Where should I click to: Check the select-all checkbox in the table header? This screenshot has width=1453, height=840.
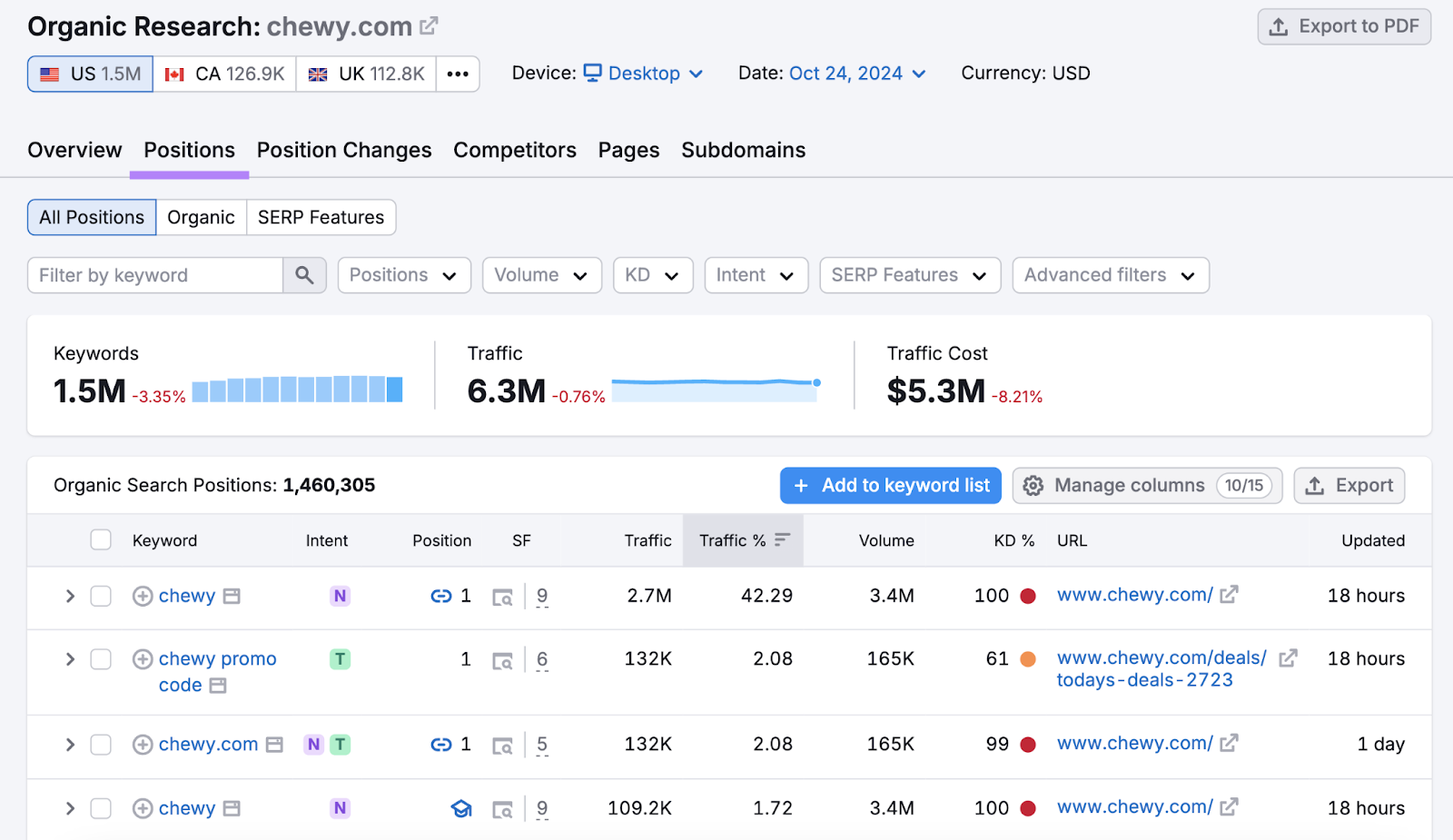tap(100, 539)
